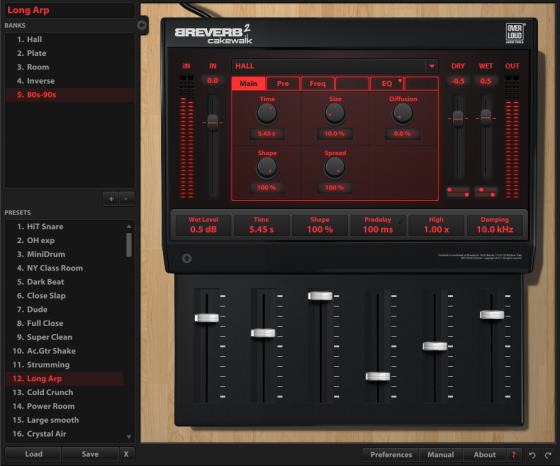This screenshot has height=466, width=560.
Task: Select the HiT Snare preset
Action: (x=65, y=227)
